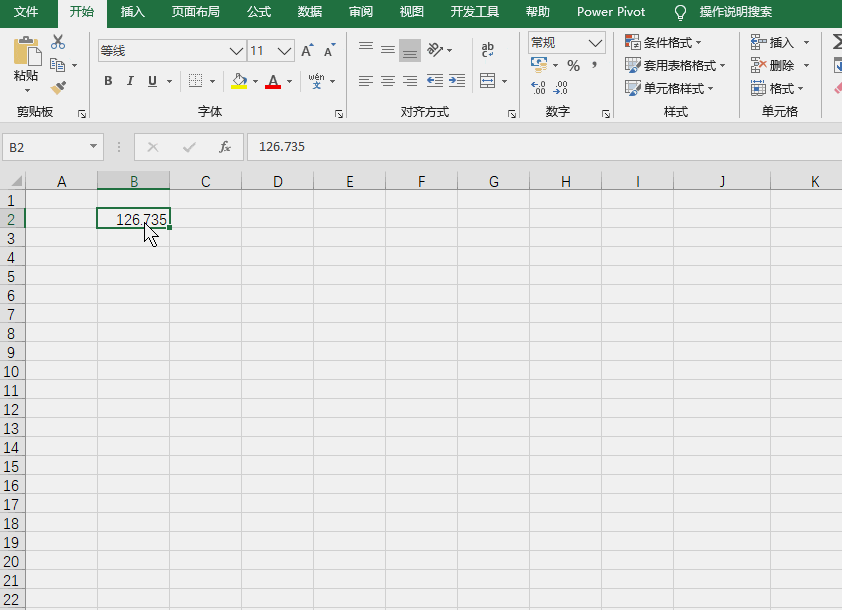The height and width of the screenshot is (610, 842).
Task: Select the Format Painter brush icon
Action: [58, 87]
